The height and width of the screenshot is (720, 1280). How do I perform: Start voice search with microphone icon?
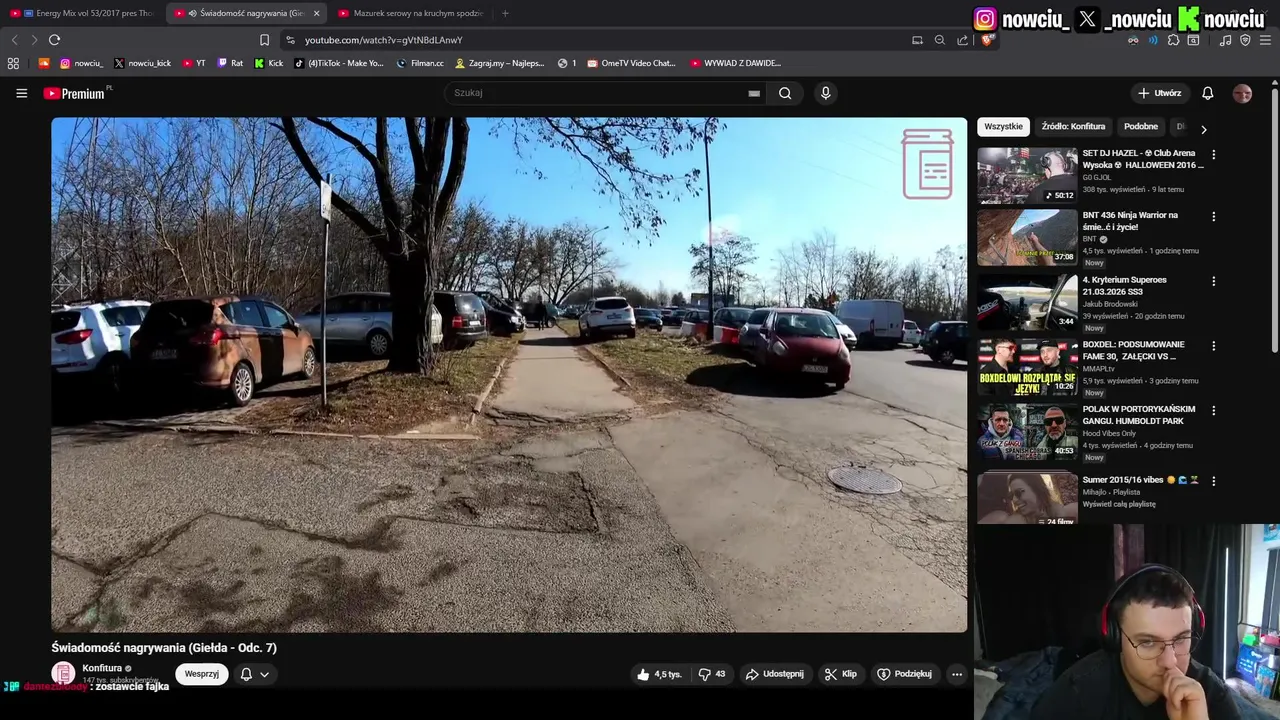click(x=825, y=93)
